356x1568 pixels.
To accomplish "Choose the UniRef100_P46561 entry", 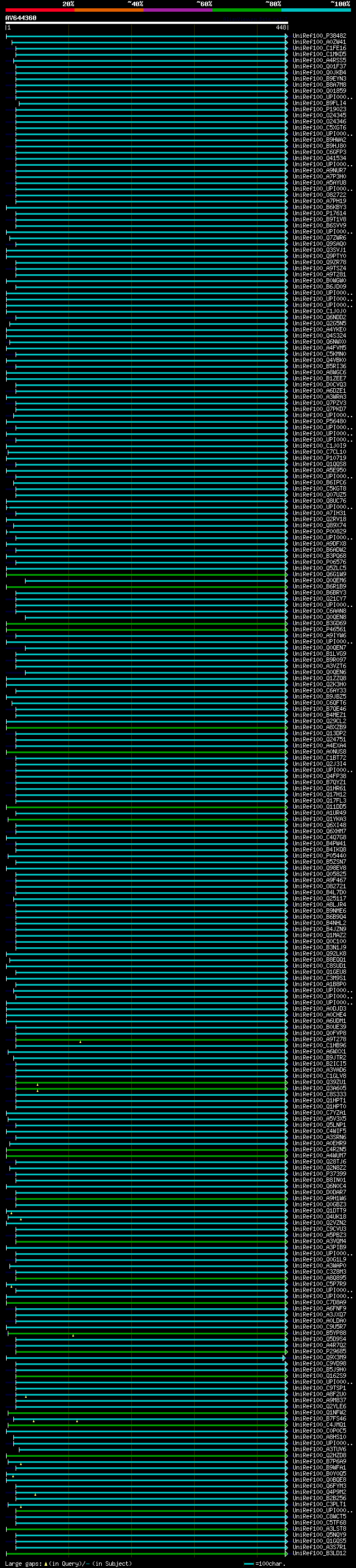I will (x=319, y=630).
